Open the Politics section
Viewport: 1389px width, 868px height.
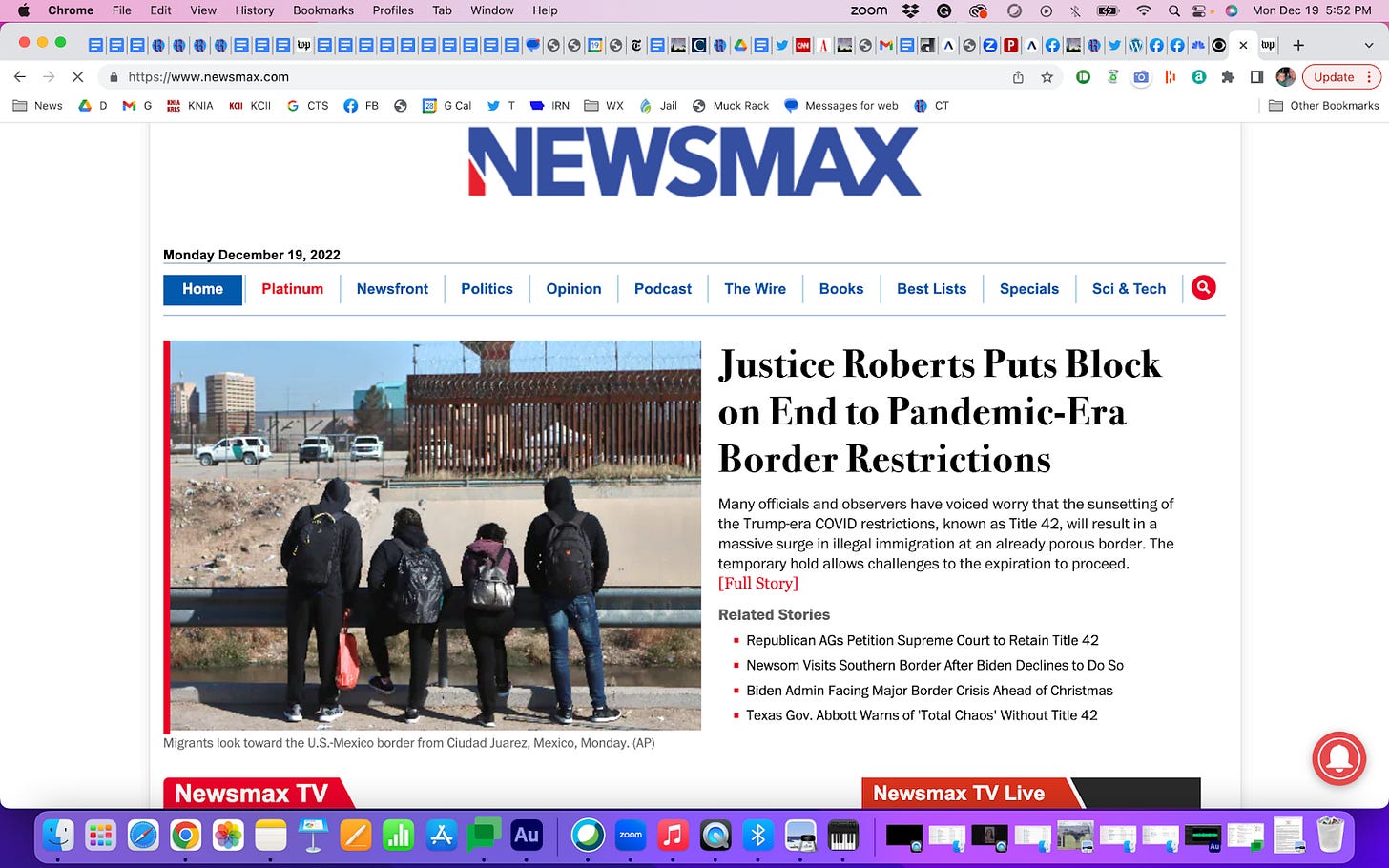487,289
